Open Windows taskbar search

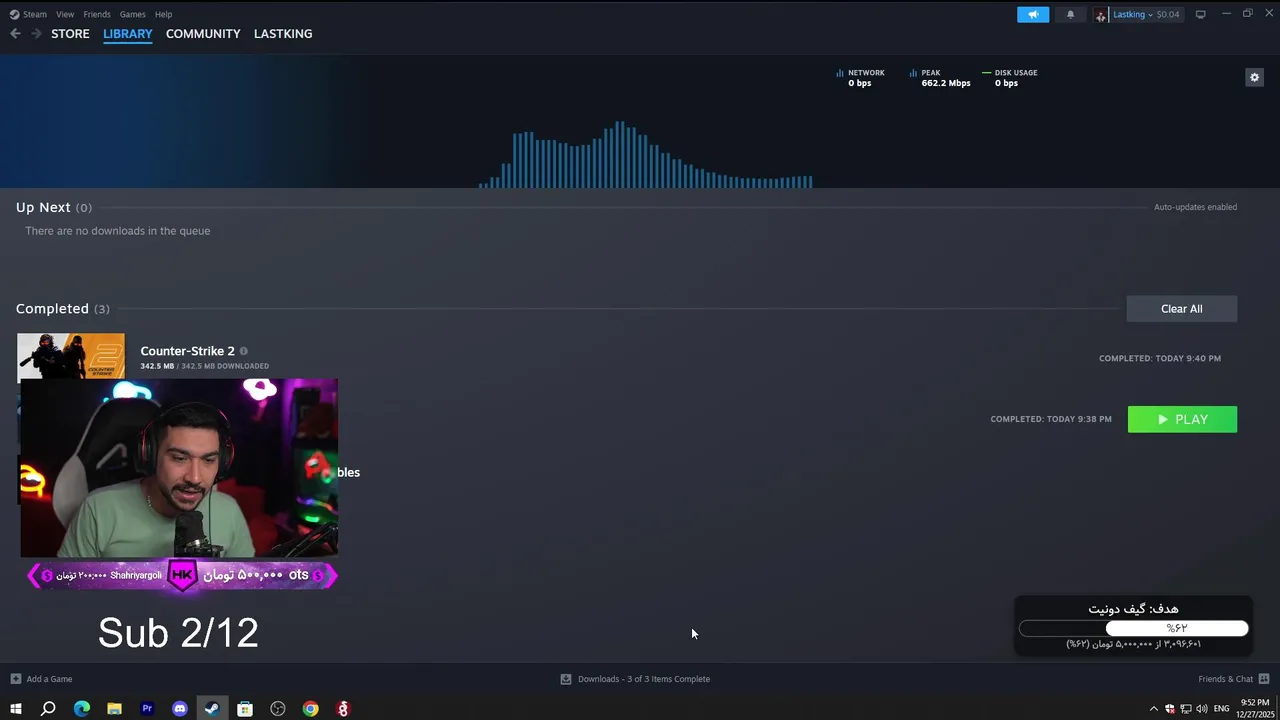(48, 709)
